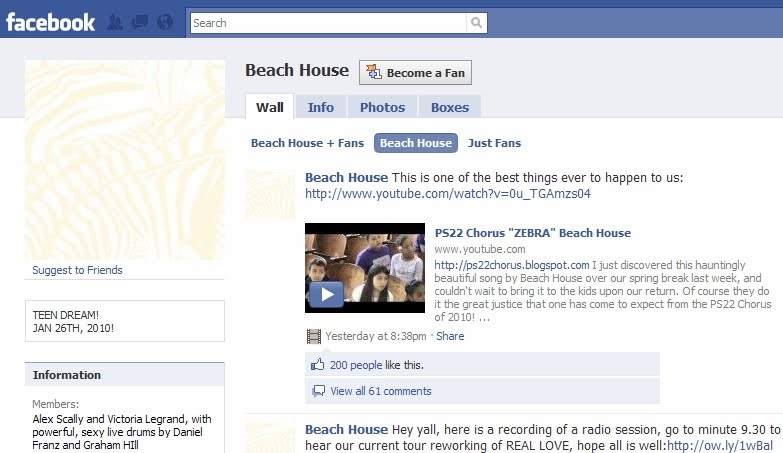Play the PS22 Chorus video

click(327, 294)
